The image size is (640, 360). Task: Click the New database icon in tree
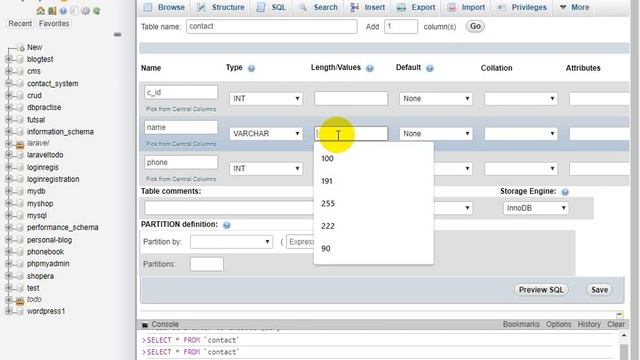21,48
